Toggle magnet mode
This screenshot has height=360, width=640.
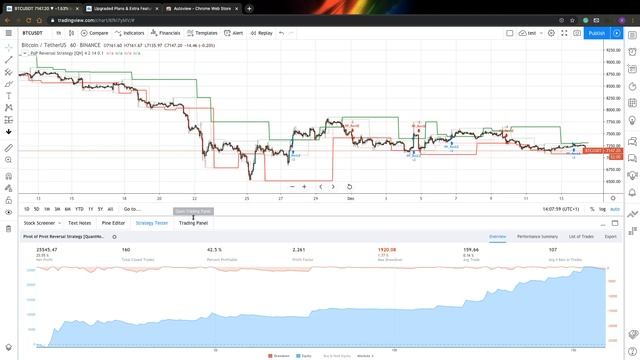pos(9,176)
